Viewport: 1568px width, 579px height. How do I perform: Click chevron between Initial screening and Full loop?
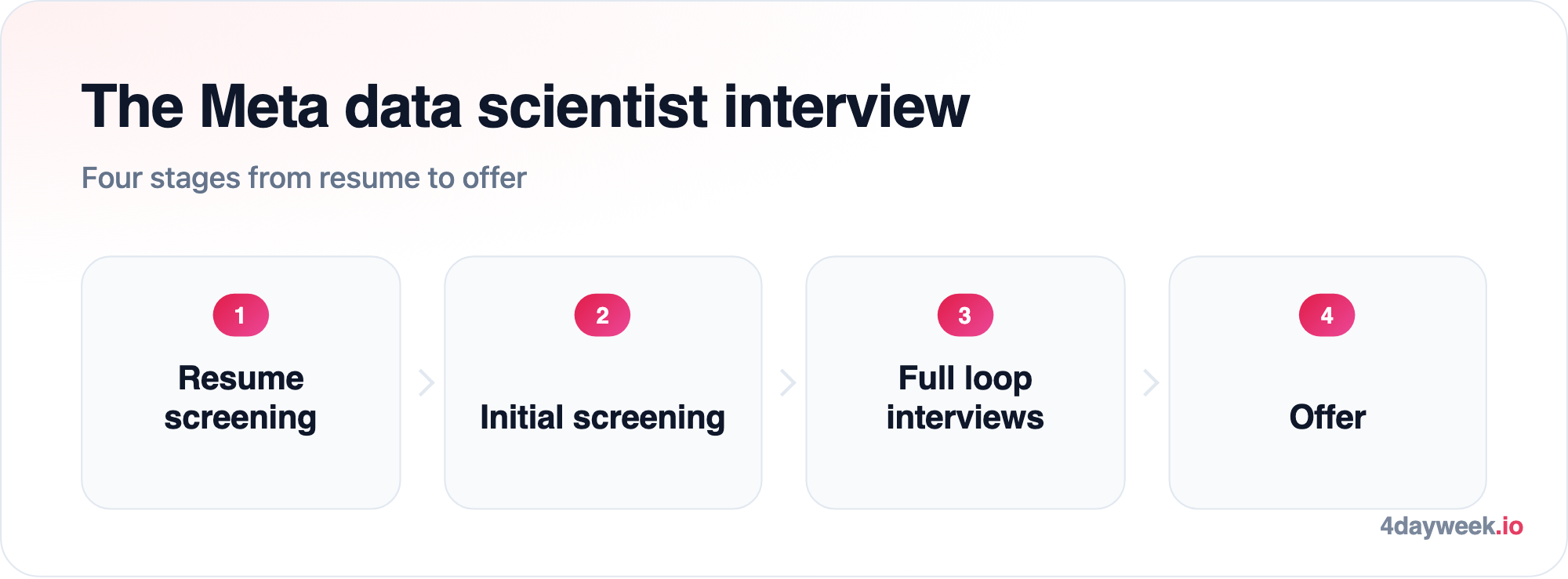pyautogui.click(x=788, y=382)
